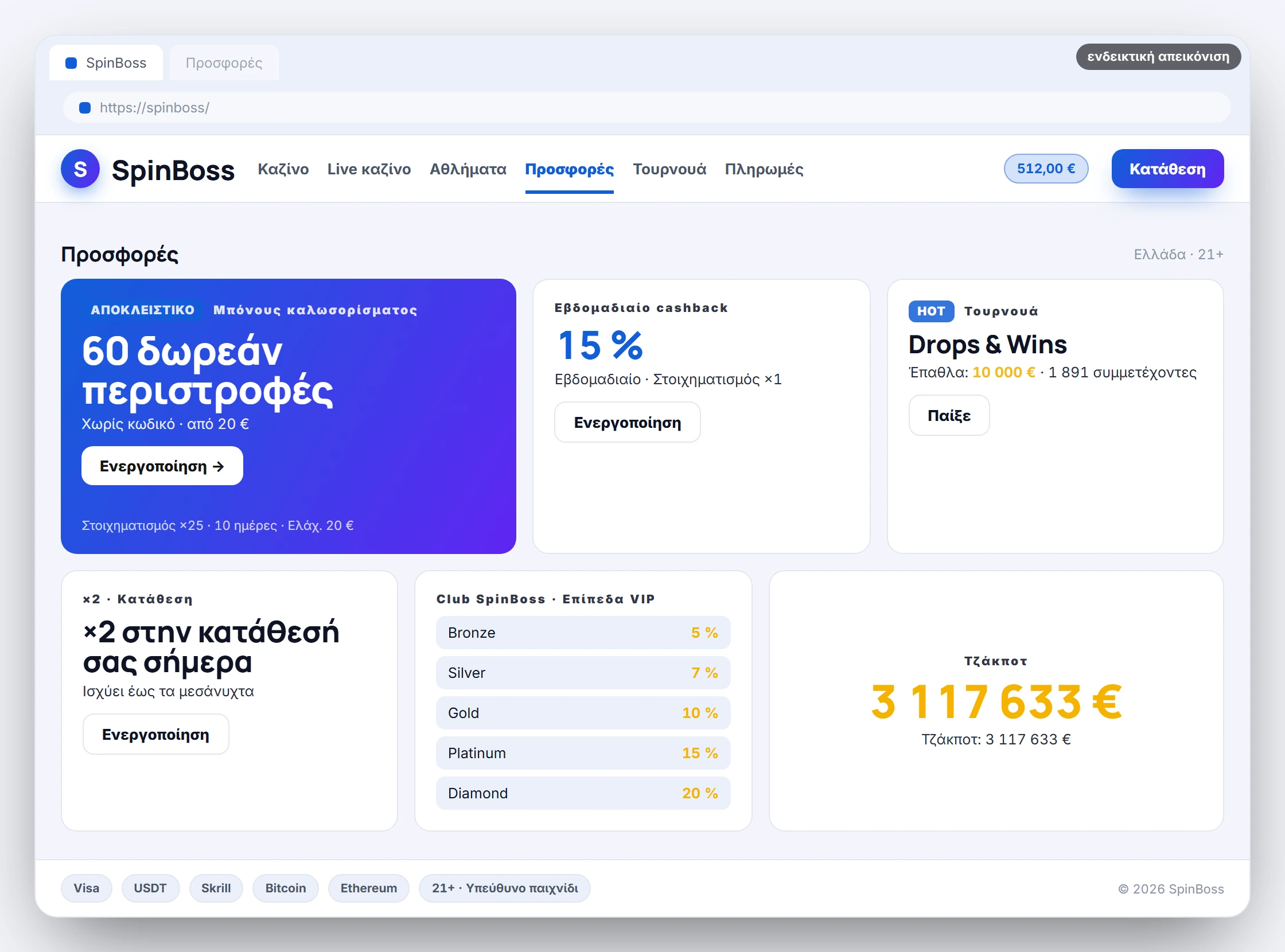Open the Live καζίνο section
The width and height of the screenshot is (1285, 952).
point(369,169)
